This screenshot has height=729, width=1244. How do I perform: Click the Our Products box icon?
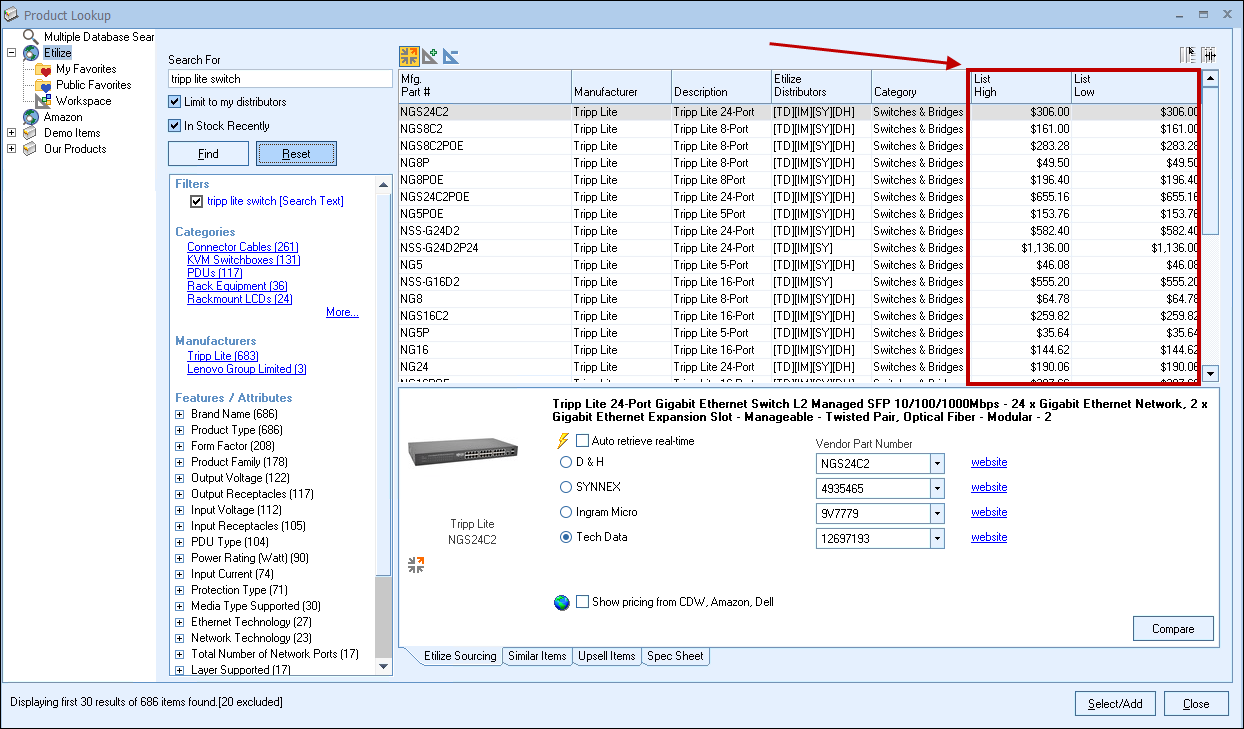pyautogui.click(x=31, y=149)
